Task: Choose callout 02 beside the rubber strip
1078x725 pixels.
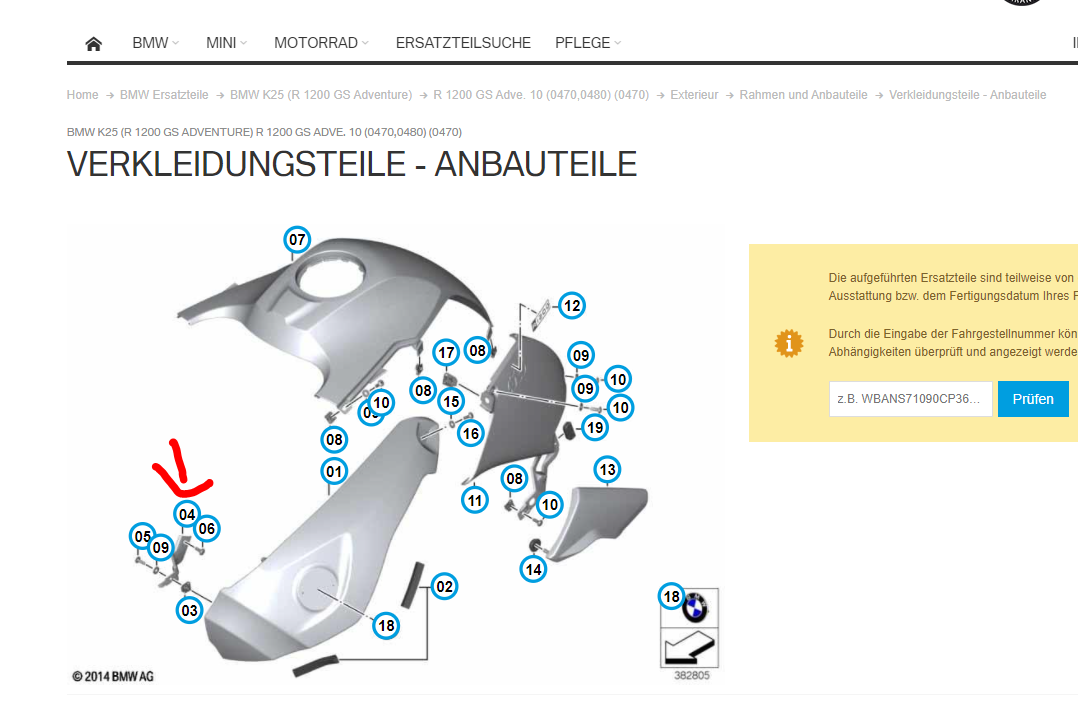Action: (x=444, y=587)
